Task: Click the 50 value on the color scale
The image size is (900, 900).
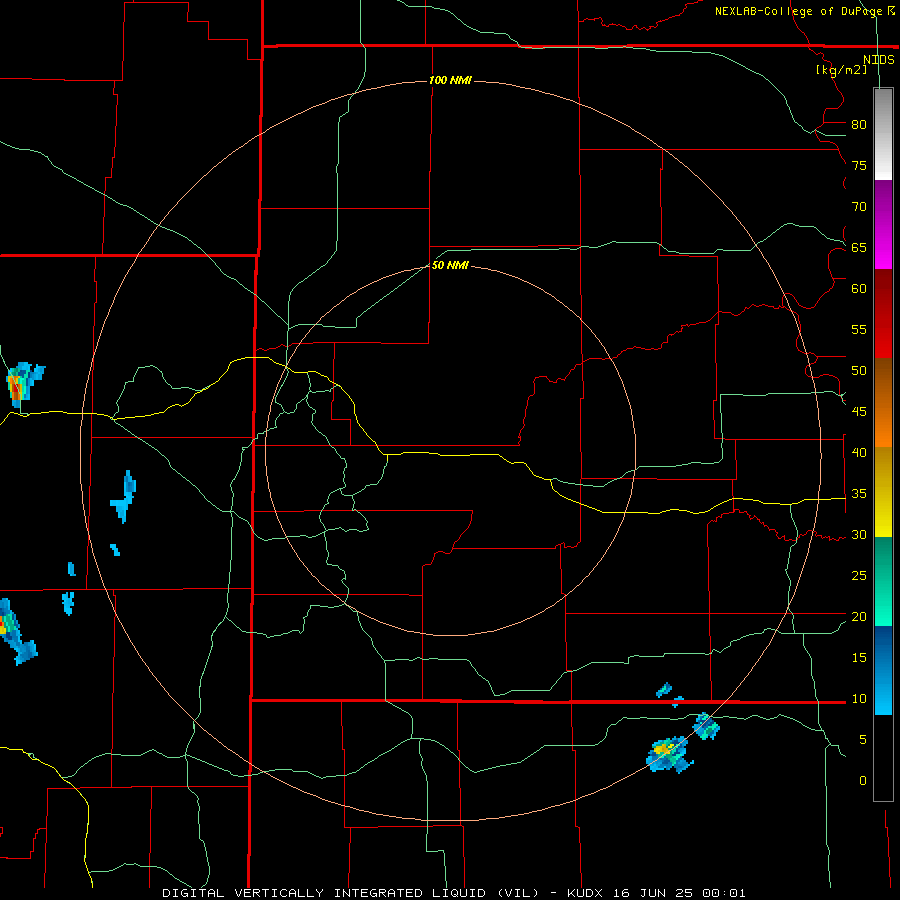Action: 859,371
